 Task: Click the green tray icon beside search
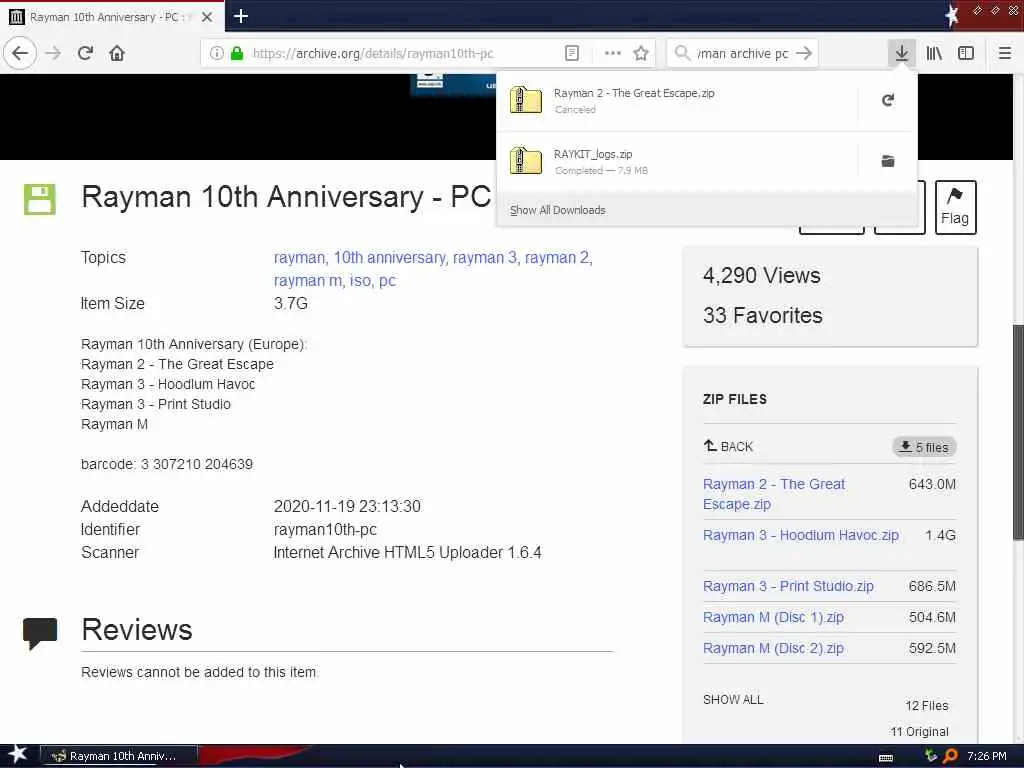pos(931,756)
